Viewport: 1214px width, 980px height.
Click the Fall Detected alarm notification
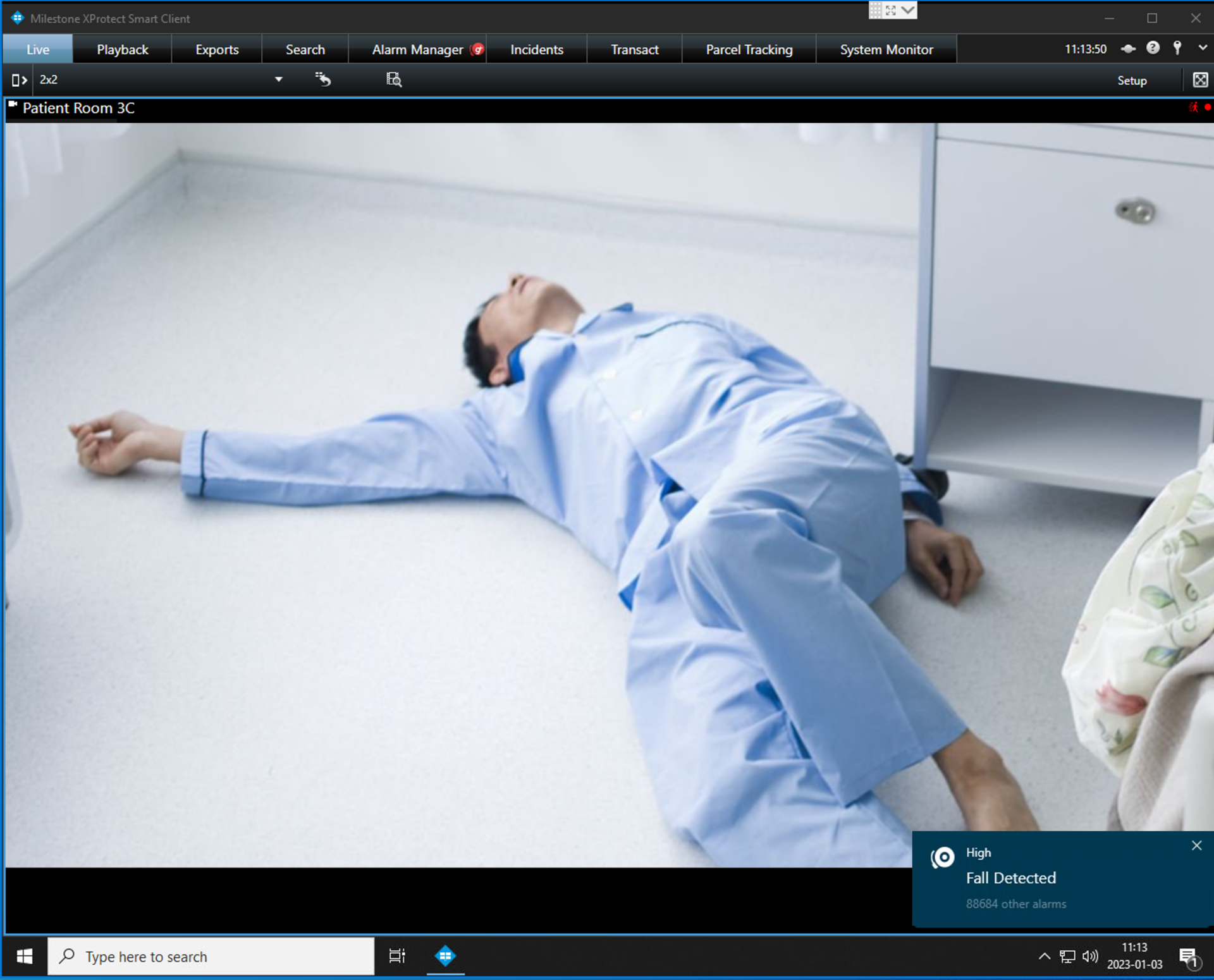click(1010, 878)
